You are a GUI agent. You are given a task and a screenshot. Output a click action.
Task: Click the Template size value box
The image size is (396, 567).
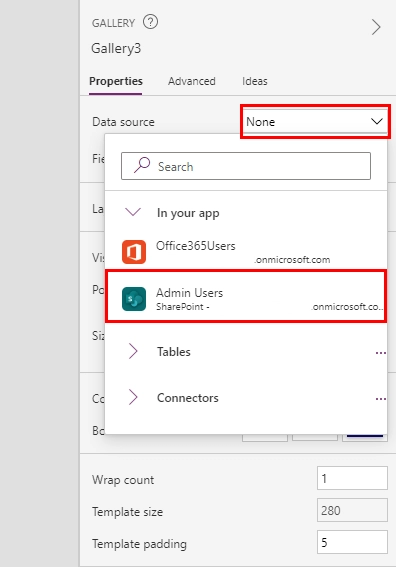352,510
